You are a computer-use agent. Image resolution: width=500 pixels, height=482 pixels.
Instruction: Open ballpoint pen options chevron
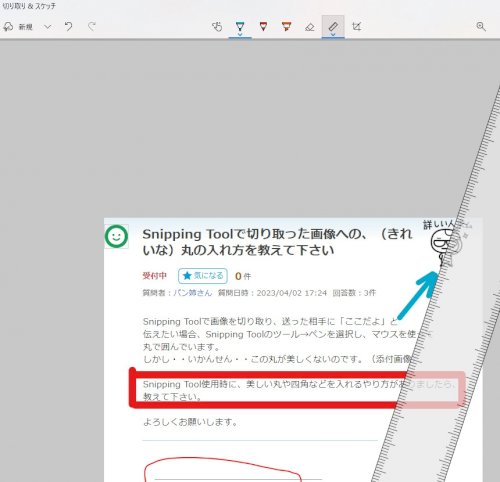point(240,34)
